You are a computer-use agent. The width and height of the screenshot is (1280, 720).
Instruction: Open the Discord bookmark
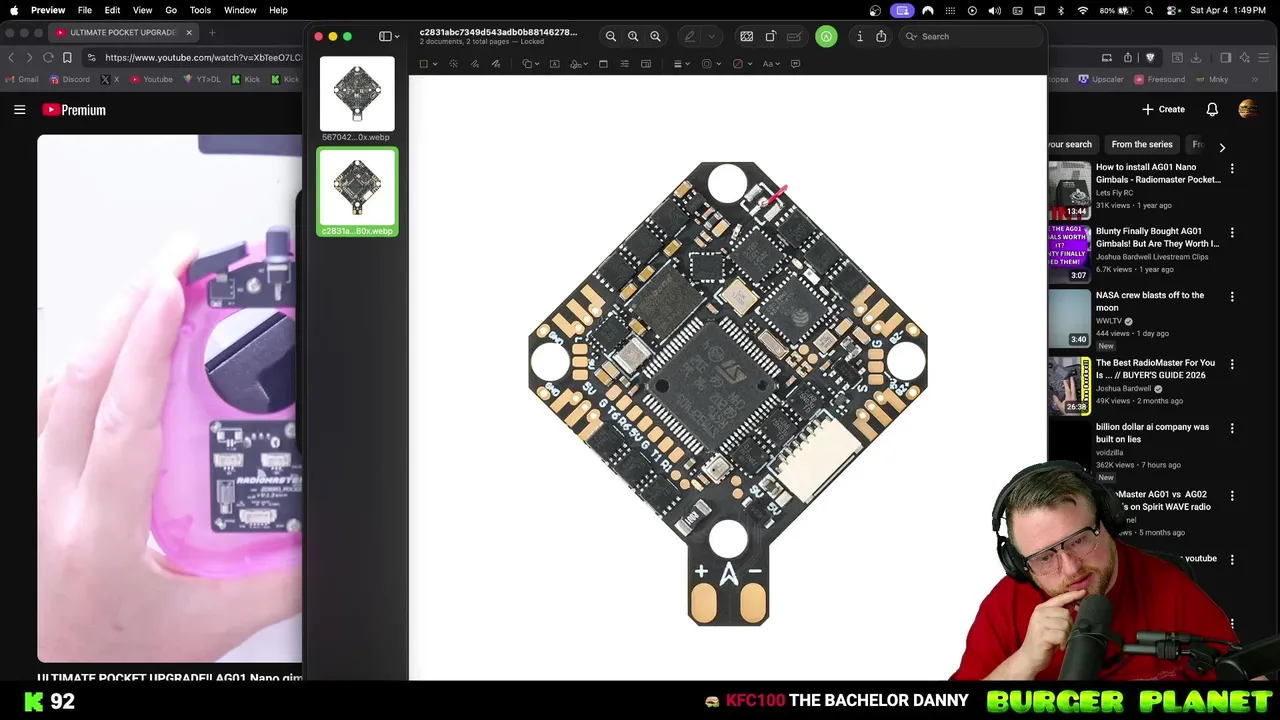pyautogui.click(x=69, y=79)
